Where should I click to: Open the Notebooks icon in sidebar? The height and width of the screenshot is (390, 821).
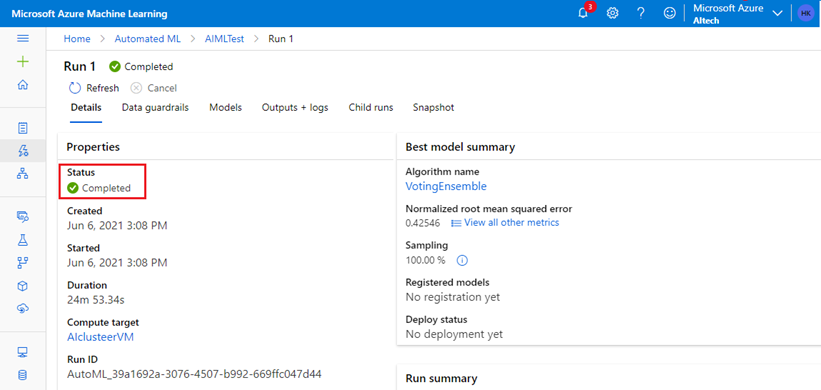pos(23,128)
